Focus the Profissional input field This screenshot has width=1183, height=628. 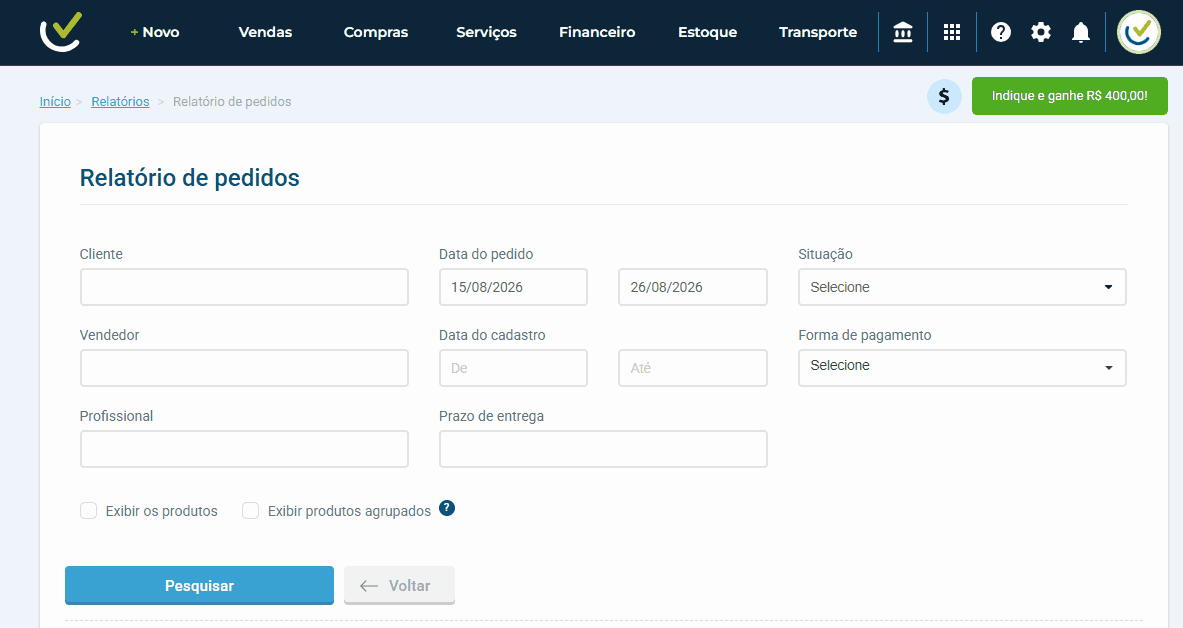pyautogui.click(x=244, y=449)
